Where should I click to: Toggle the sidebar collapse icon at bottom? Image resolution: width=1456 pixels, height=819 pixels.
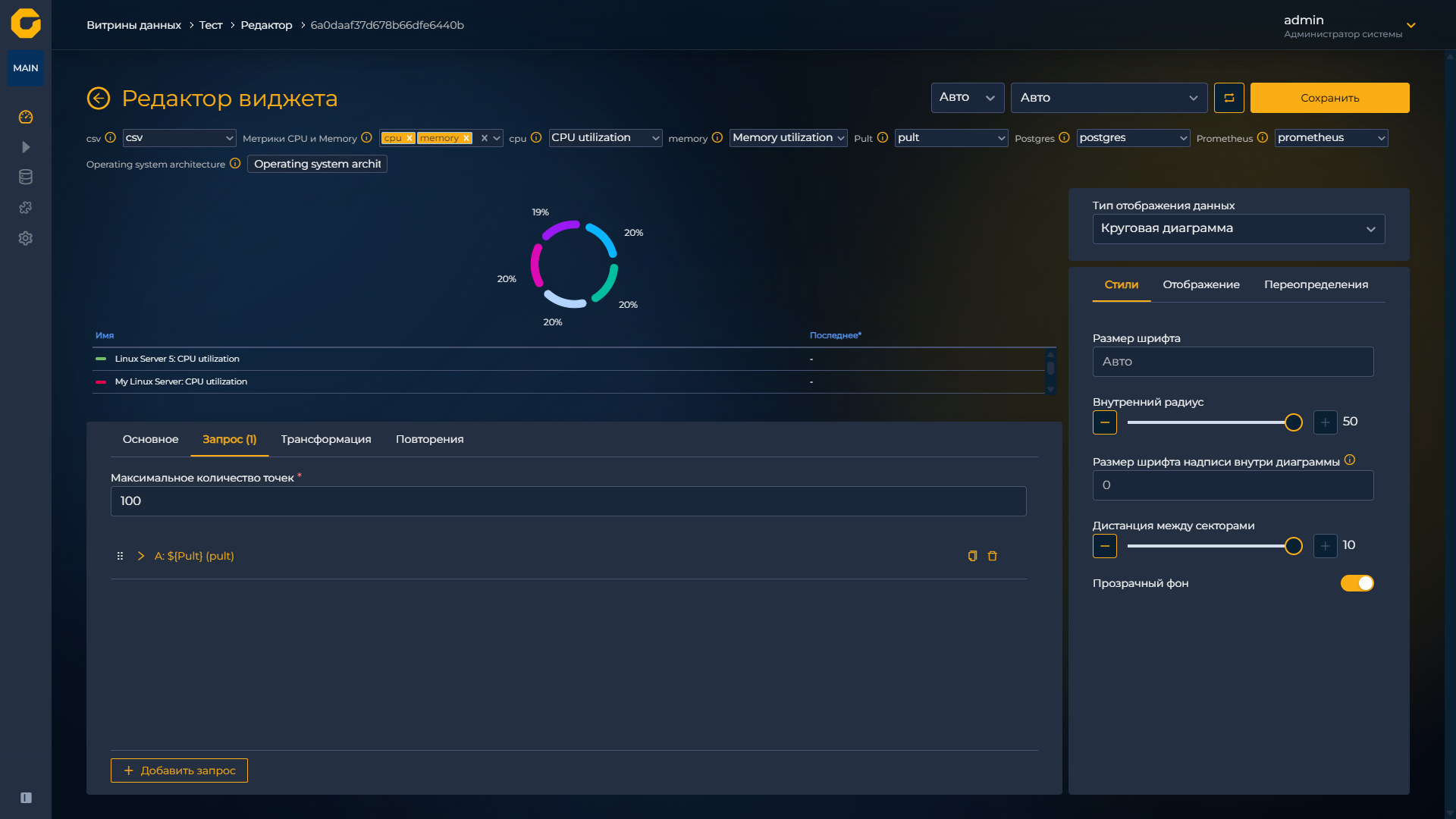(26, 798)
